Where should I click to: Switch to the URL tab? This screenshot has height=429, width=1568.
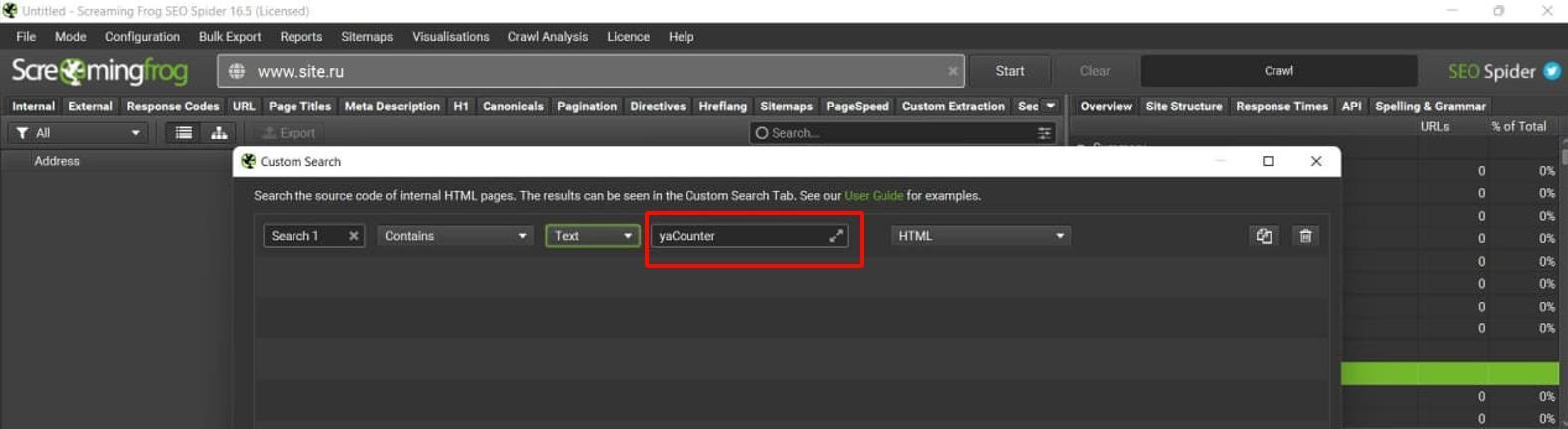(x=244, y=107)
